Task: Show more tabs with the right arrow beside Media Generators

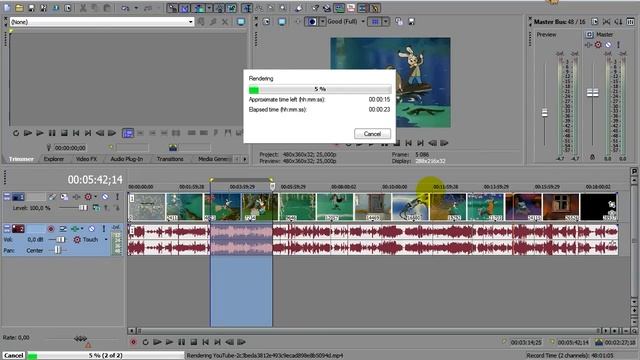Action: [x=244, y=159]
